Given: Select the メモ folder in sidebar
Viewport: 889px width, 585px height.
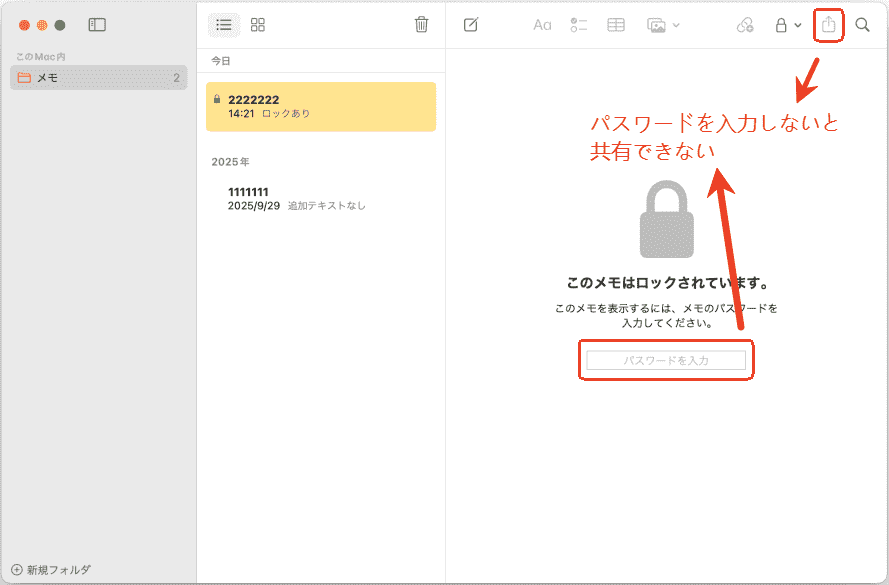Looking at the screenshot, I should click(x=98, y=78).
